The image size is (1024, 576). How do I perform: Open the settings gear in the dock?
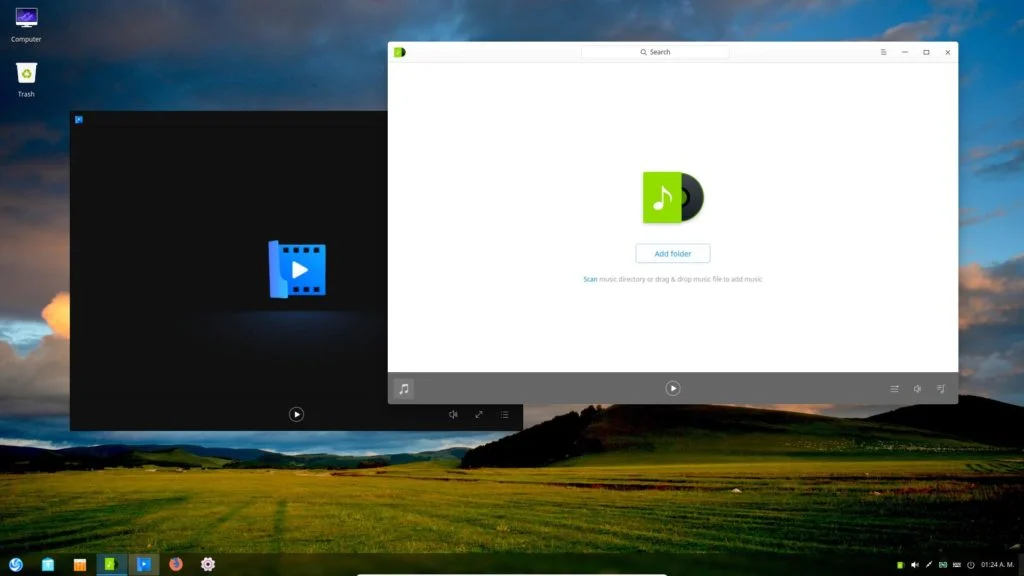[x=208, y=564]
